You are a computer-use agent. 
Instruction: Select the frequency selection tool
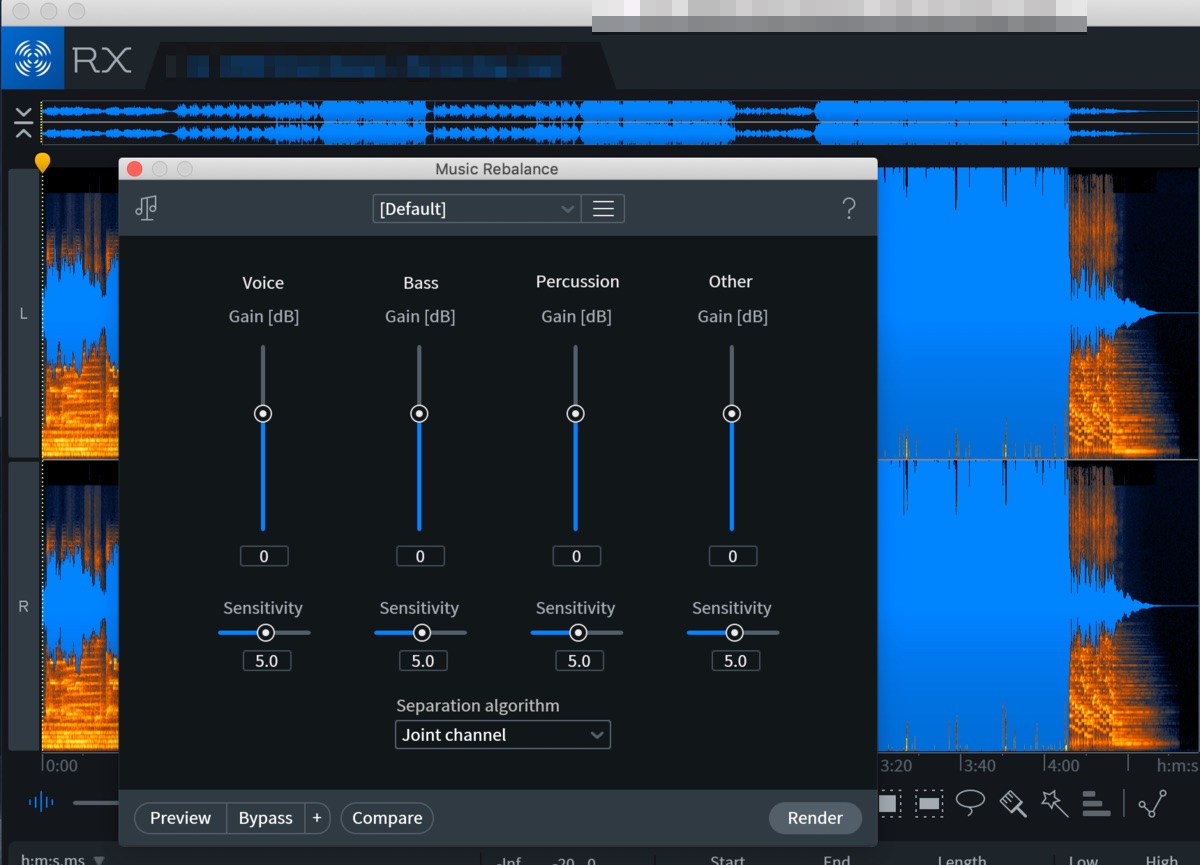[930, 803]
